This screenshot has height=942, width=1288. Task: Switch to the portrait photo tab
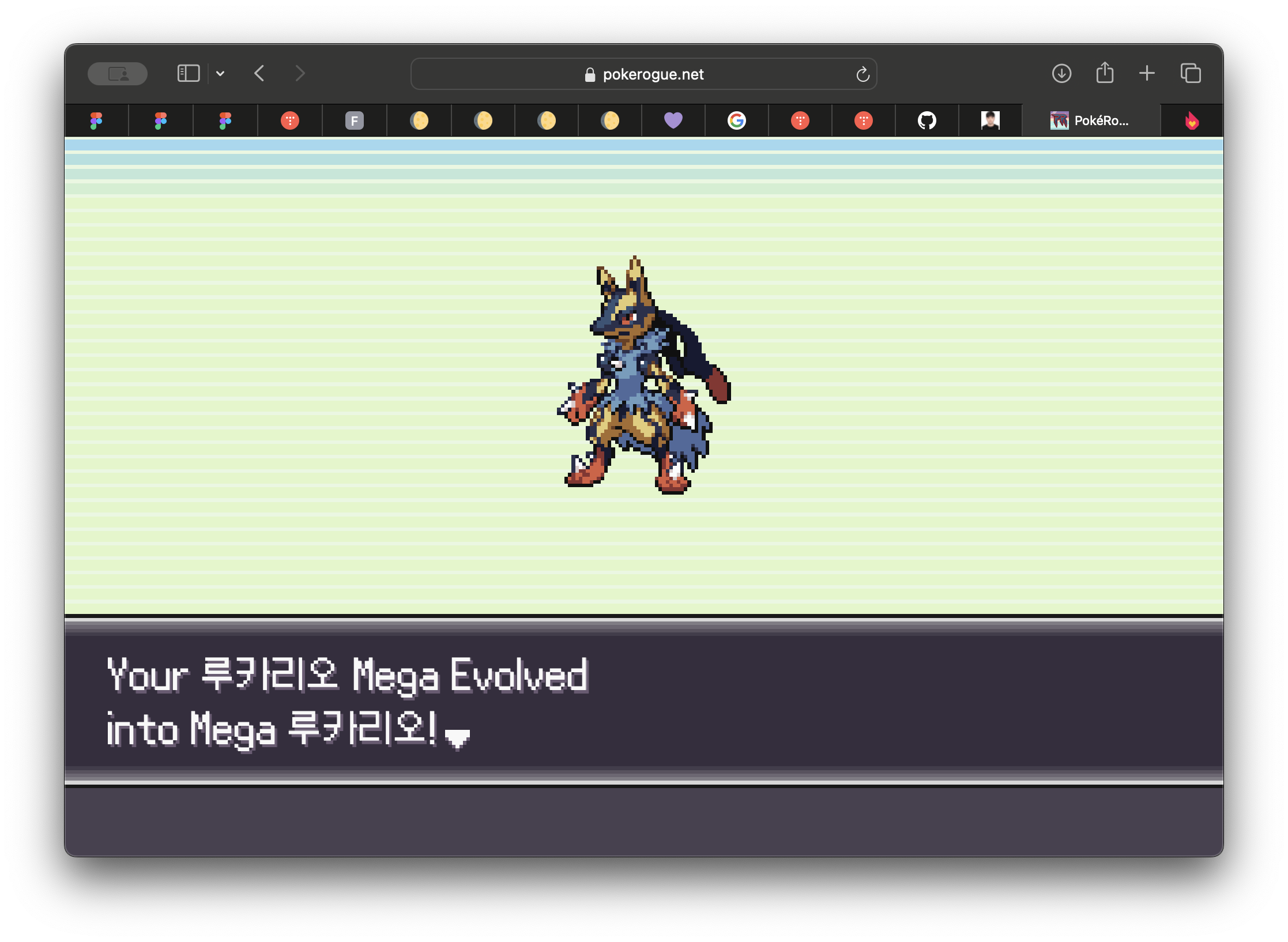990,120
